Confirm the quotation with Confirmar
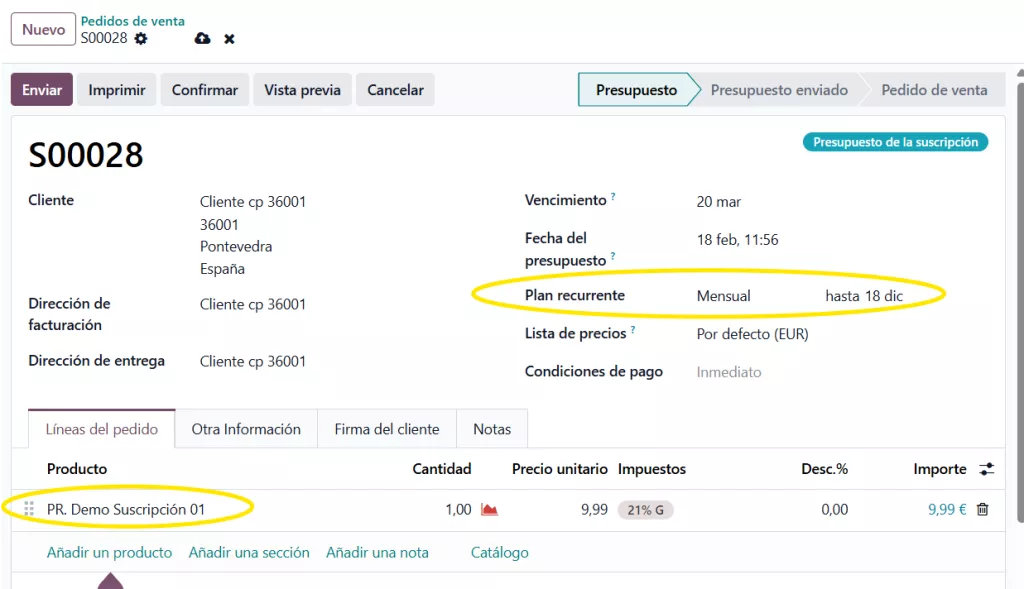This screenshot has height=589, width=1024. 204,89
